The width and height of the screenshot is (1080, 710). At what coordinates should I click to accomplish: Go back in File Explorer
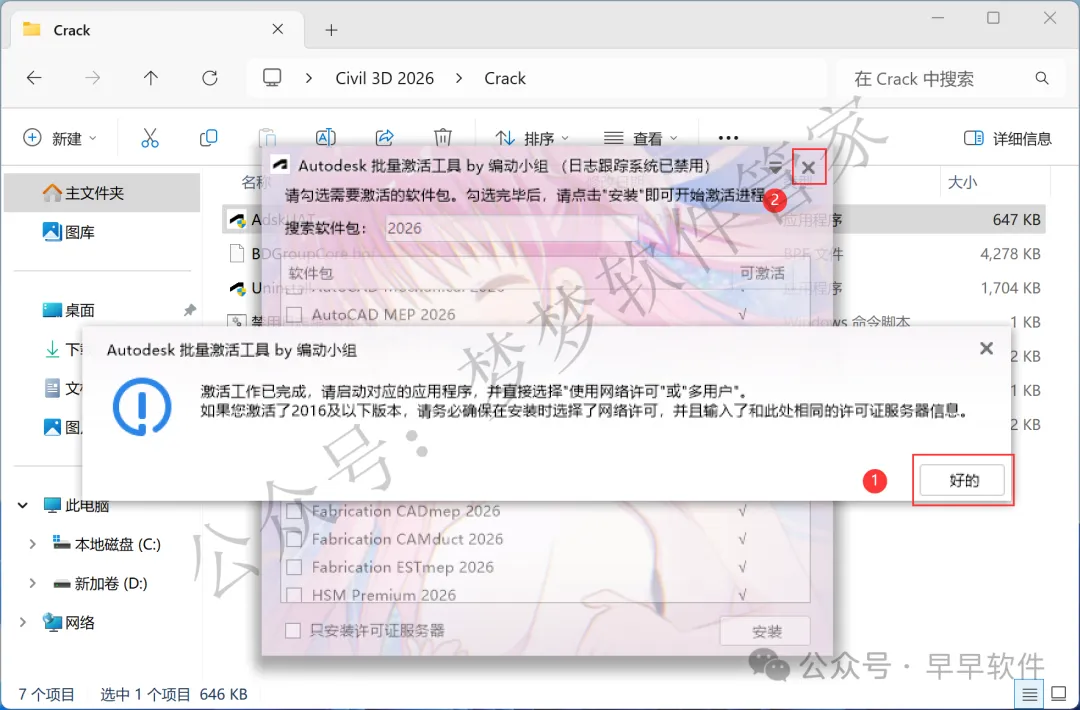click(34, 78)
